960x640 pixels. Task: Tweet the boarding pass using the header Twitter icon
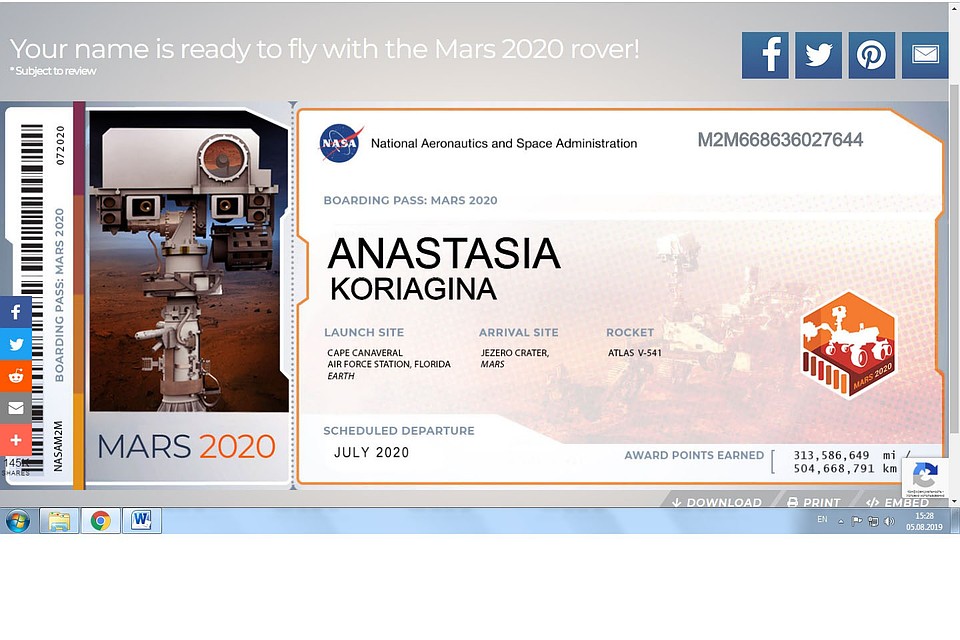coord(818,55)
